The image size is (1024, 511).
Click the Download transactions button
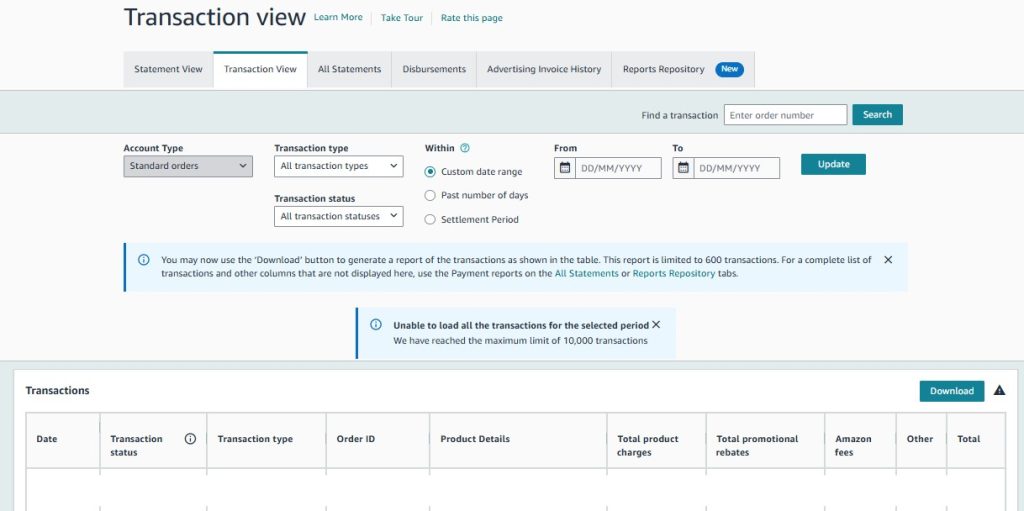pos(951,391)
